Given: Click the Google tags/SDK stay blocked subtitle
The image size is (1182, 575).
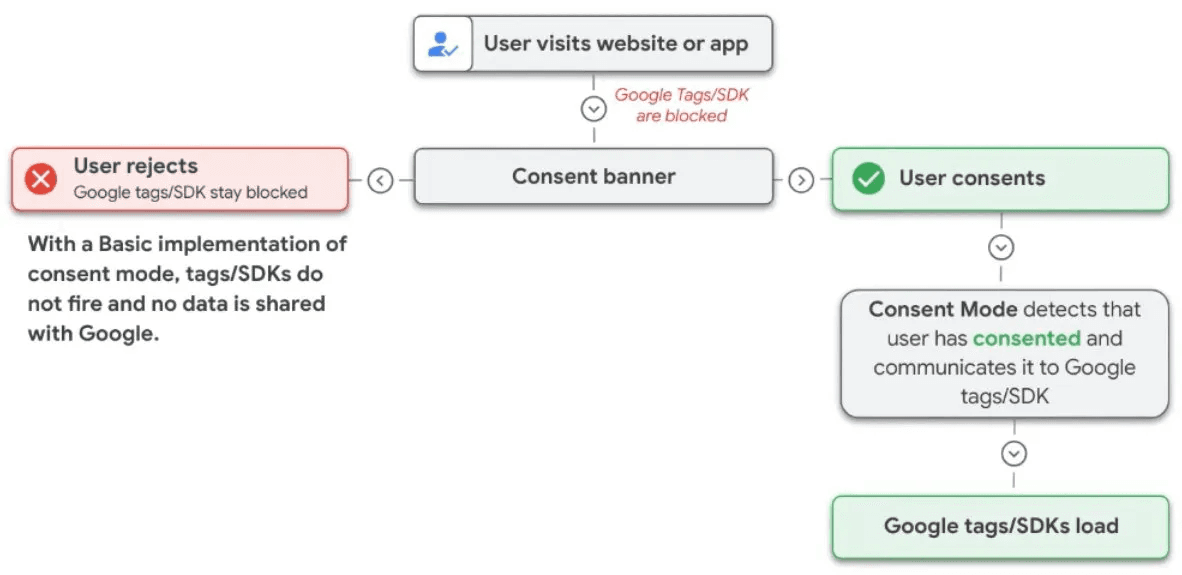Looking at the screenshot, I should tap(190, 192).
